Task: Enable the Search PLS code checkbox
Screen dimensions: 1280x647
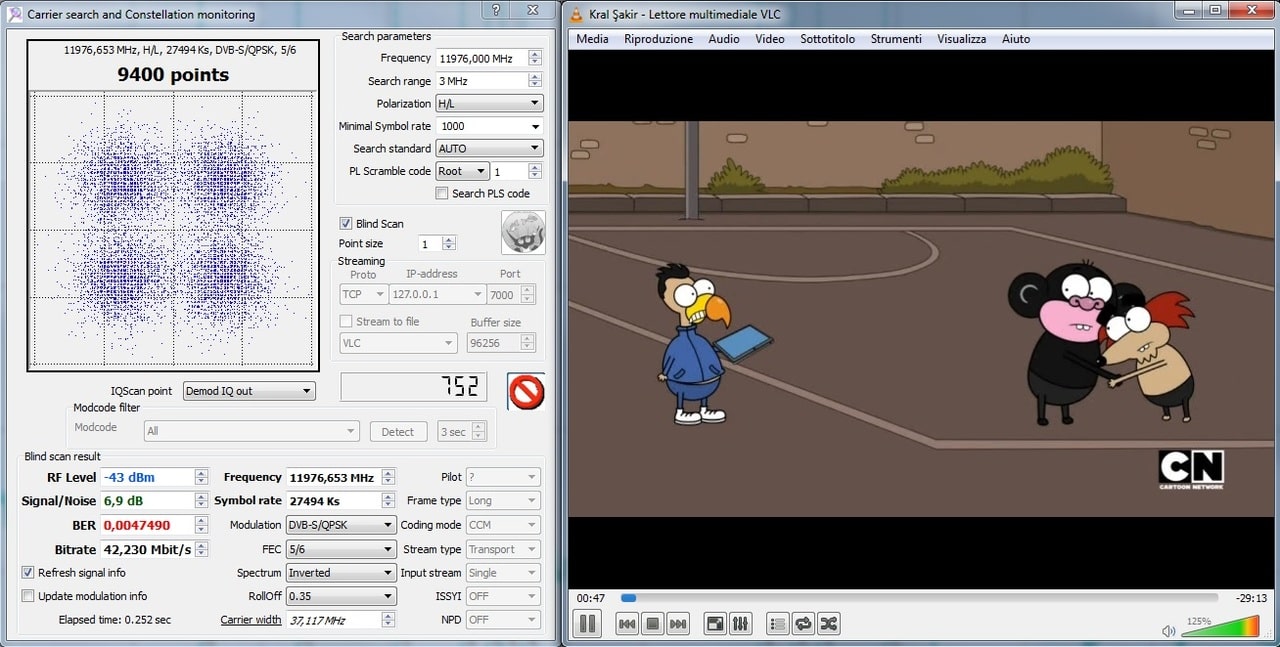Action: point(442,193)
